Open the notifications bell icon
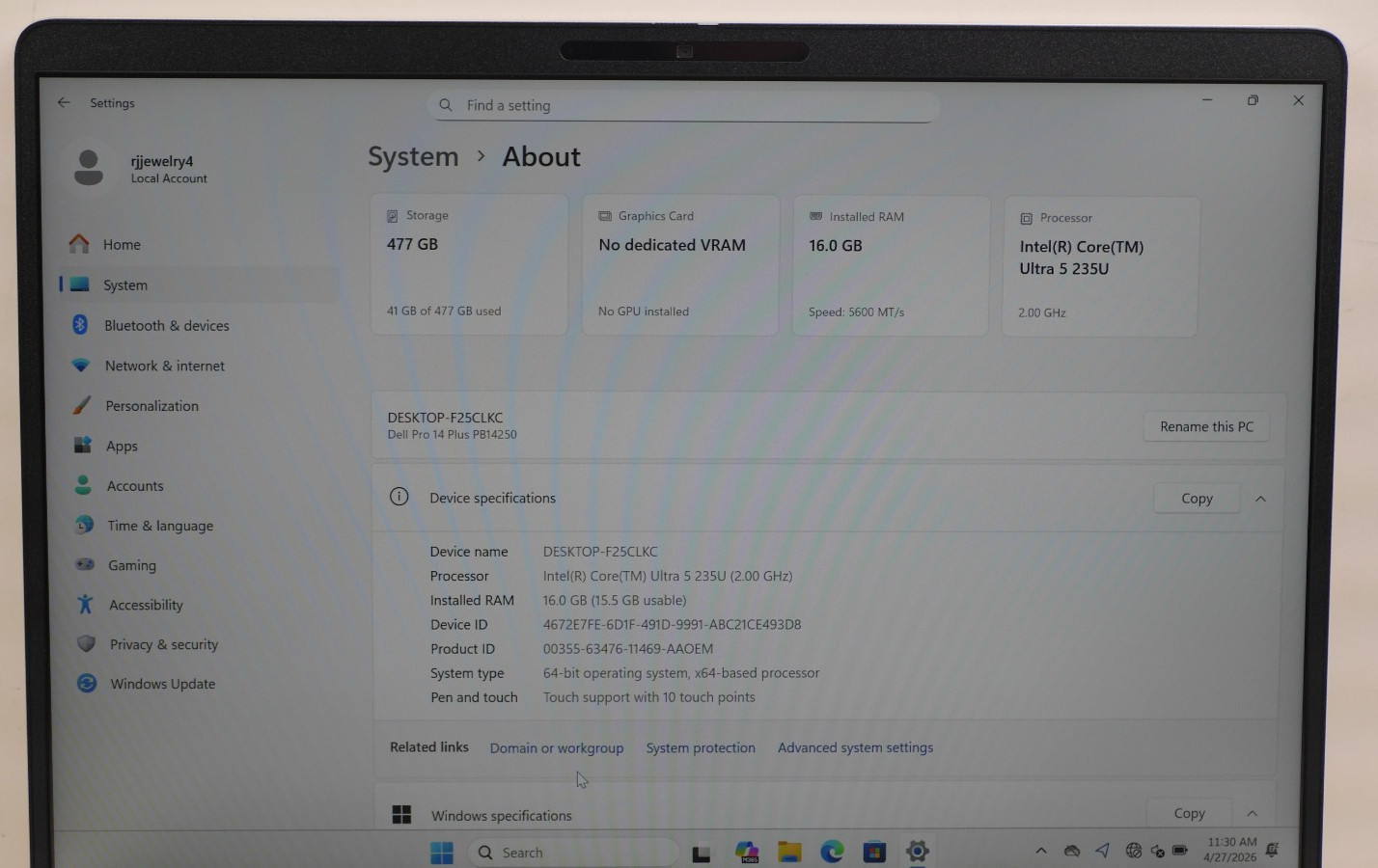The width and height of the screenshot is (1378, 868). 1272,850
